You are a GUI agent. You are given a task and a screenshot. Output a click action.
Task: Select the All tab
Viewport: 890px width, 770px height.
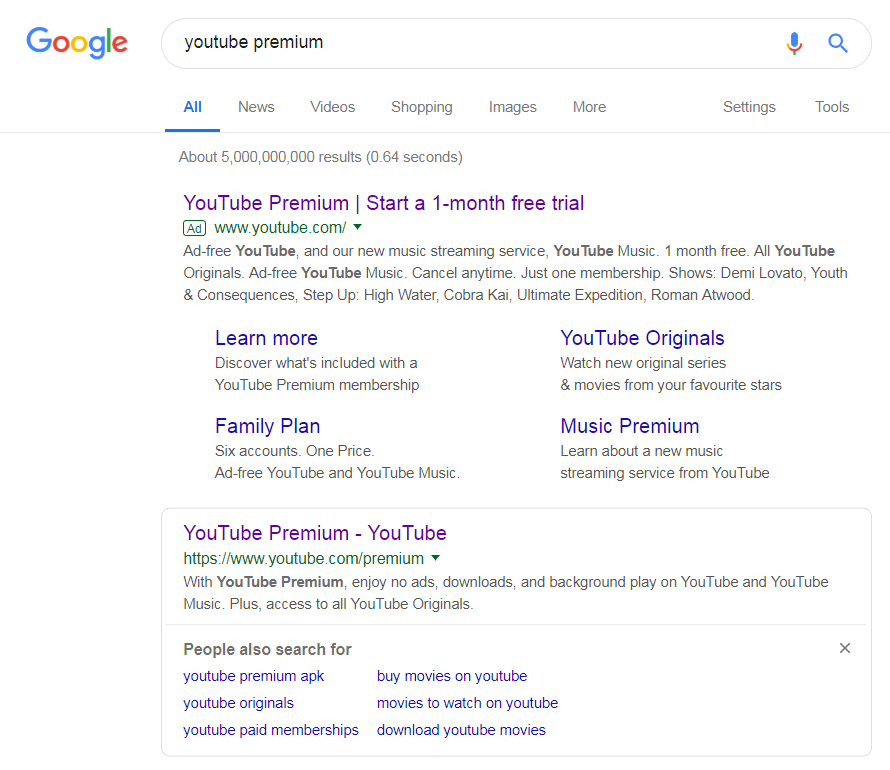coord(192,107)
